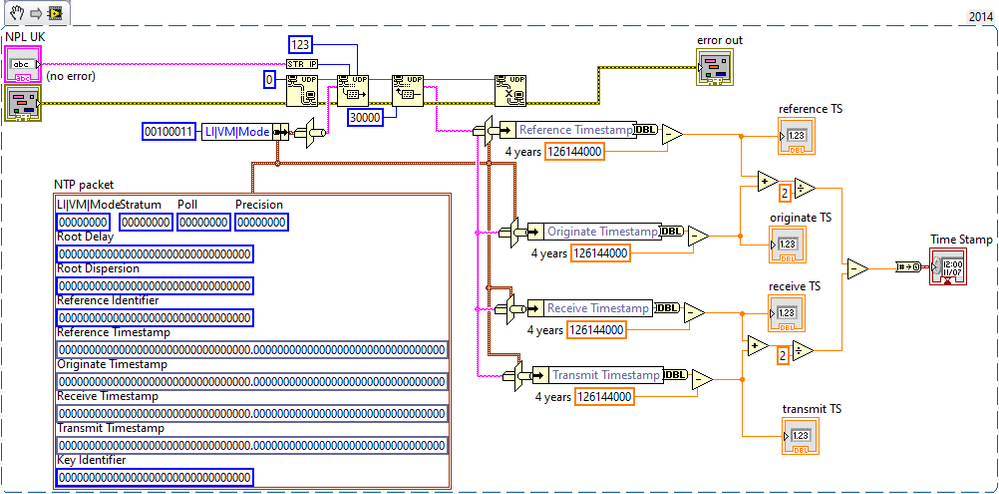This screenshot has width=999, height=494.
Task: Click the run arrow in toolbar
Action: coord(36,15)
